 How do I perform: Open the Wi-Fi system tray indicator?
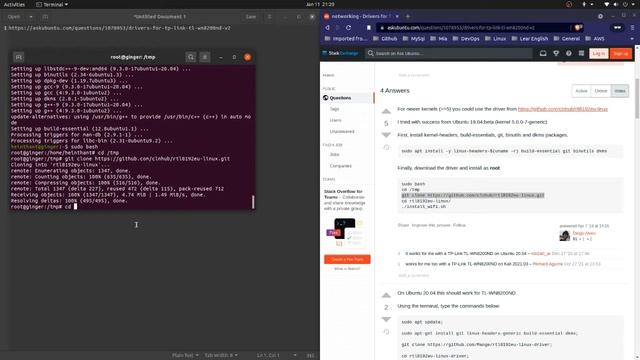coord(607,4)
